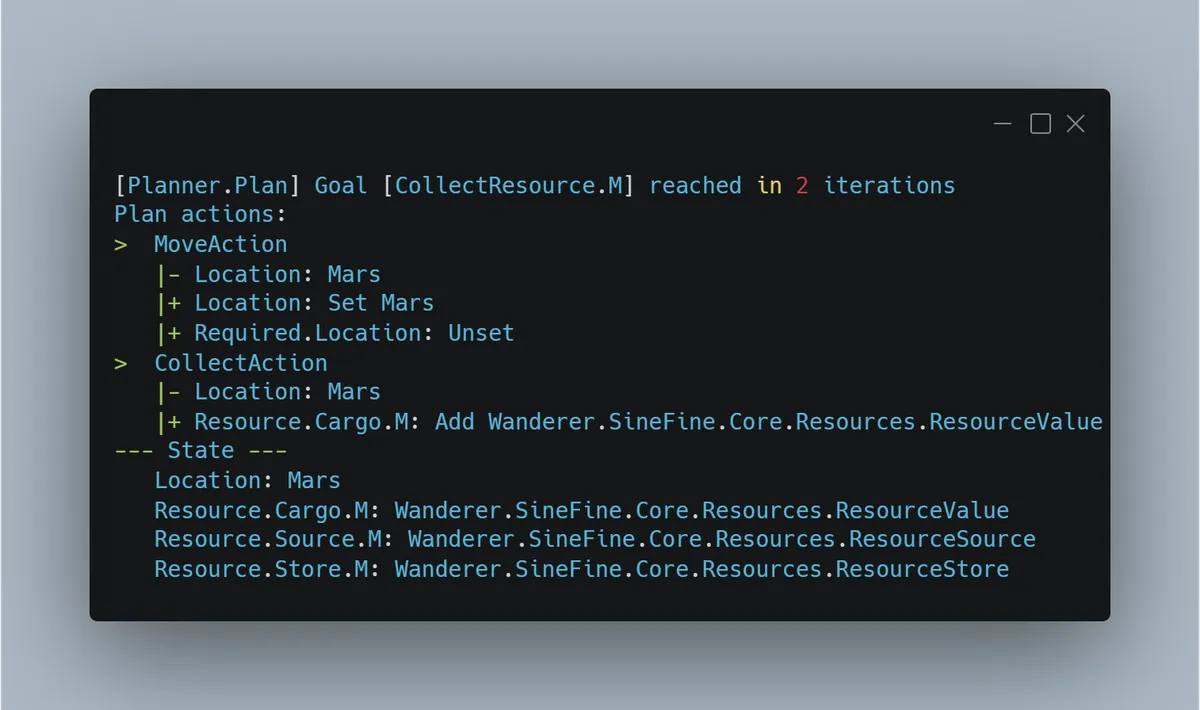
Task: Close the terminal window
Action: (1075, 124)
